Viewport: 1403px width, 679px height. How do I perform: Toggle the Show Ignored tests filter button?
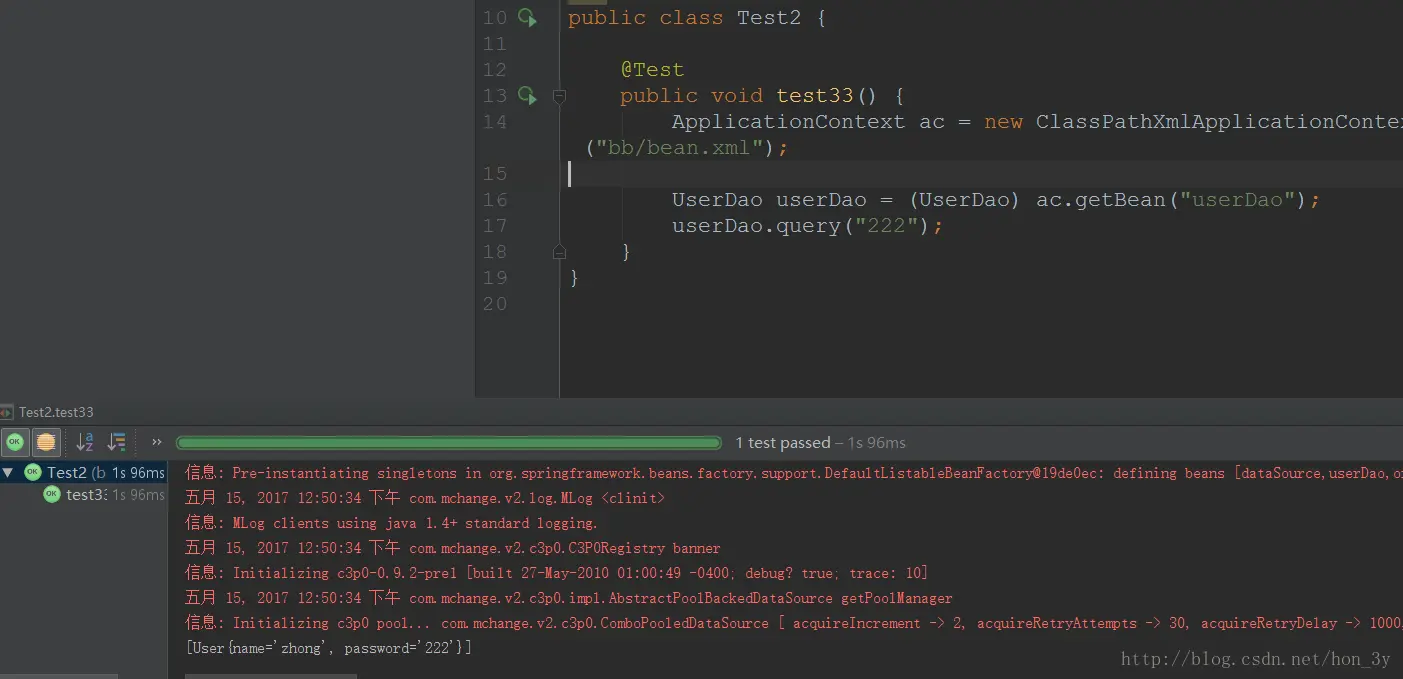(46, 442)
